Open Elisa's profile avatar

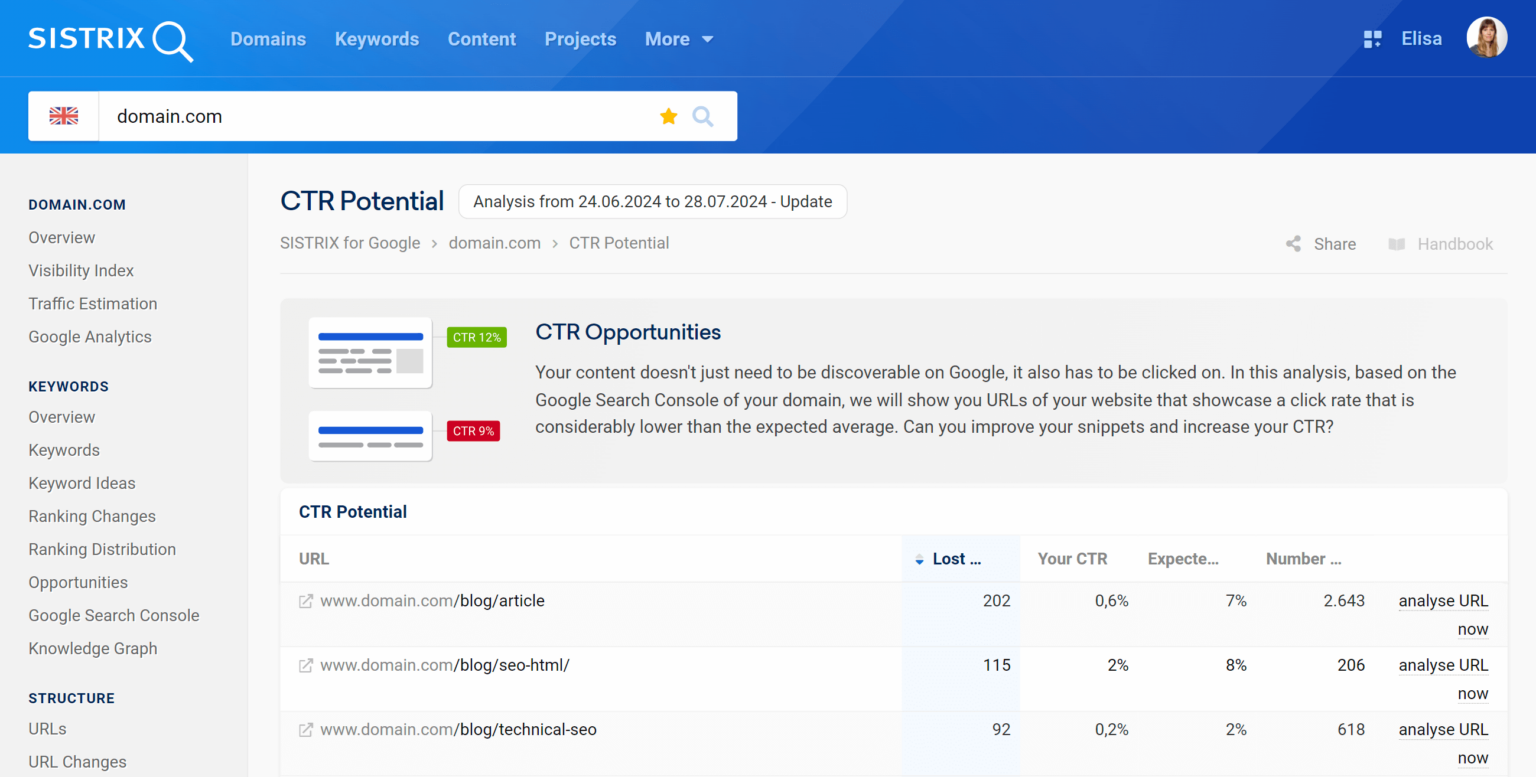(1486, 38)
